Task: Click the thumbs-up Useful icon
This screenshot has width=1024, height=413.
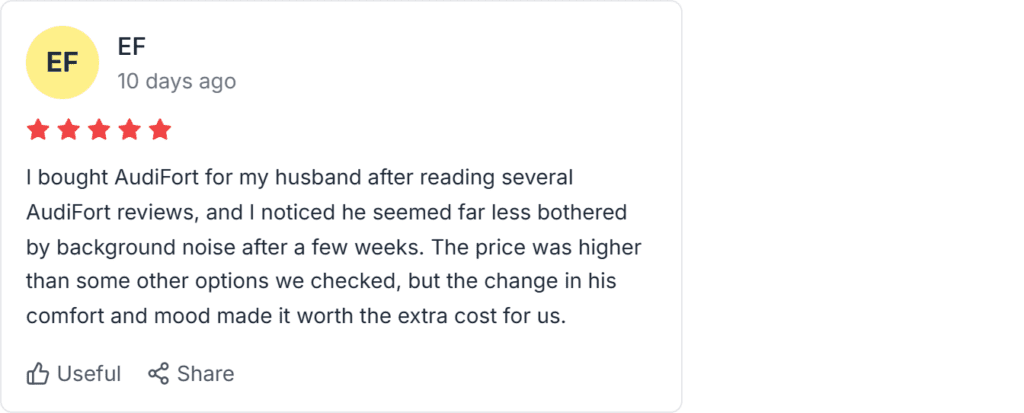Action: 38,374
